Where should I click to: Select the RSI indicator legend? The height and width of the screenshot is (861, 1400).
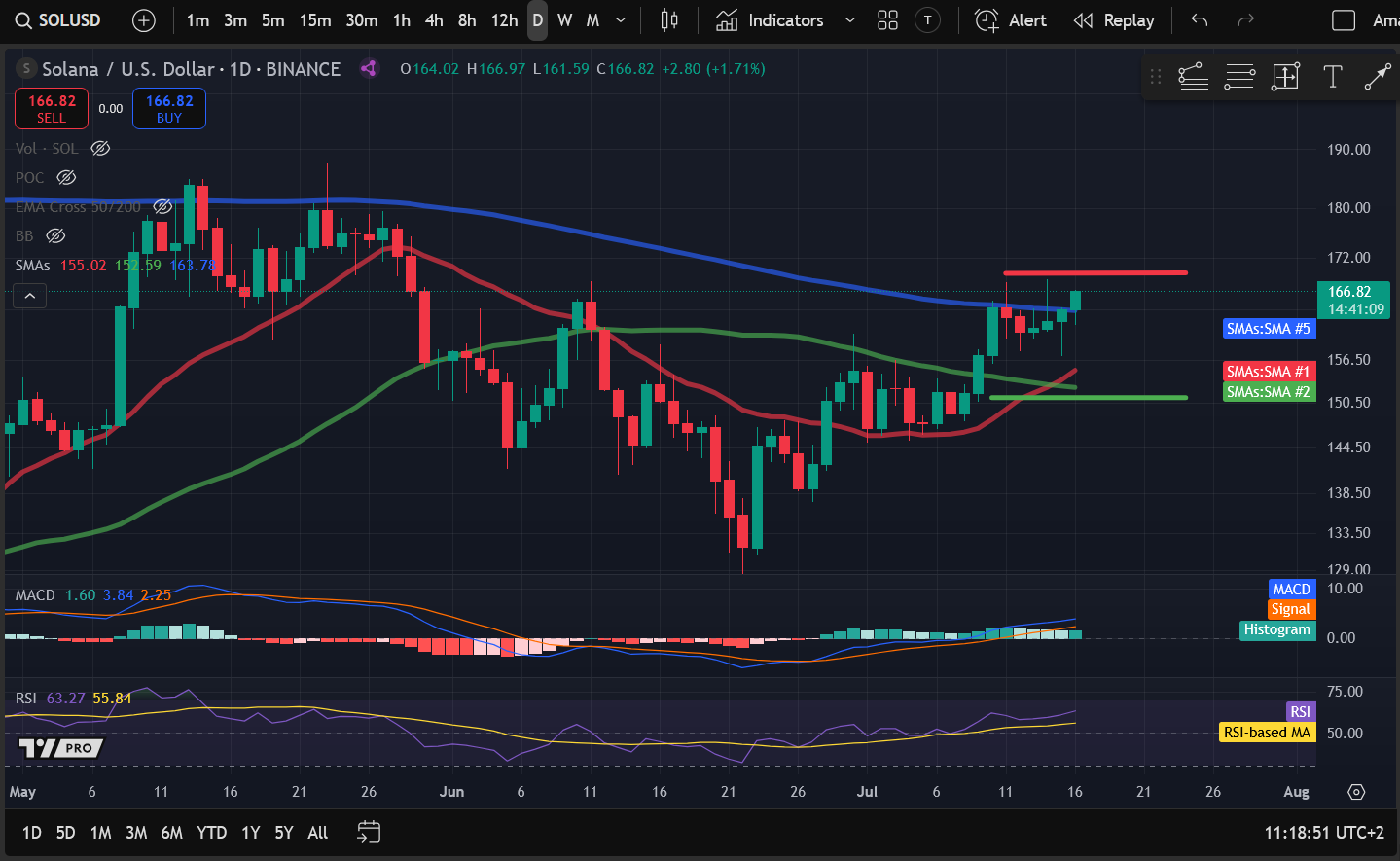(x=25, y=698)
